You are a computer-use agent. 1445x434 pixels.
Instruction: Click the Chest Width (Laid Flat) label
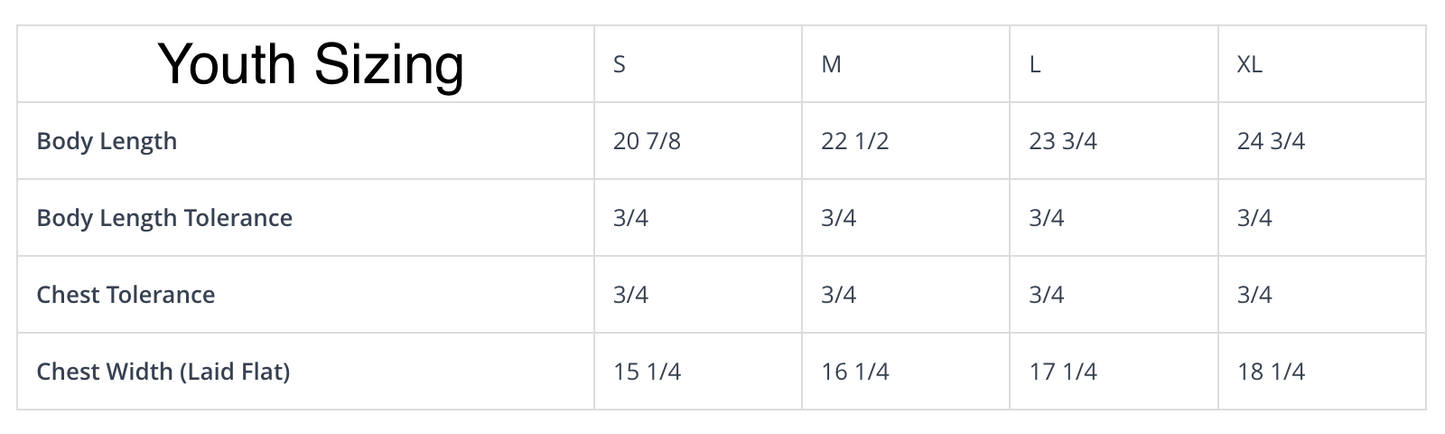point(163,372)
